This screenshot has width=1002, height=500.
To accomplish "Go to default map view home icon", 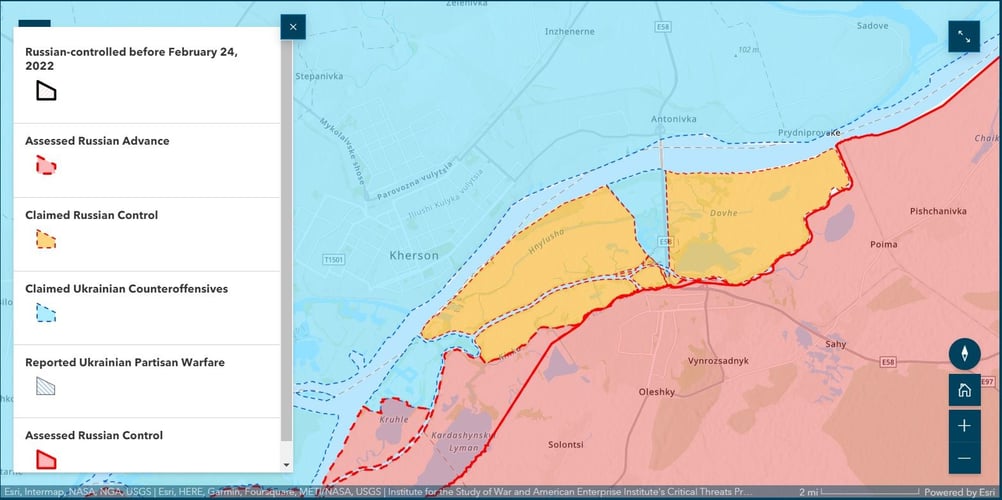I will [964, 390].
